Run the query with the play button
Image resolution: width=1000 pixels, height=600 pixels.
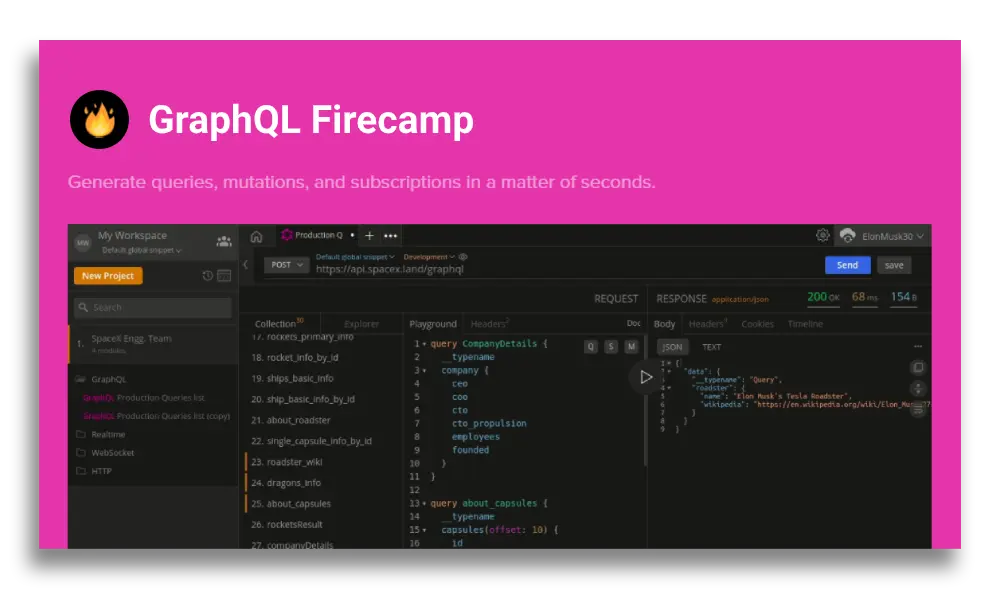click(645, 377)
